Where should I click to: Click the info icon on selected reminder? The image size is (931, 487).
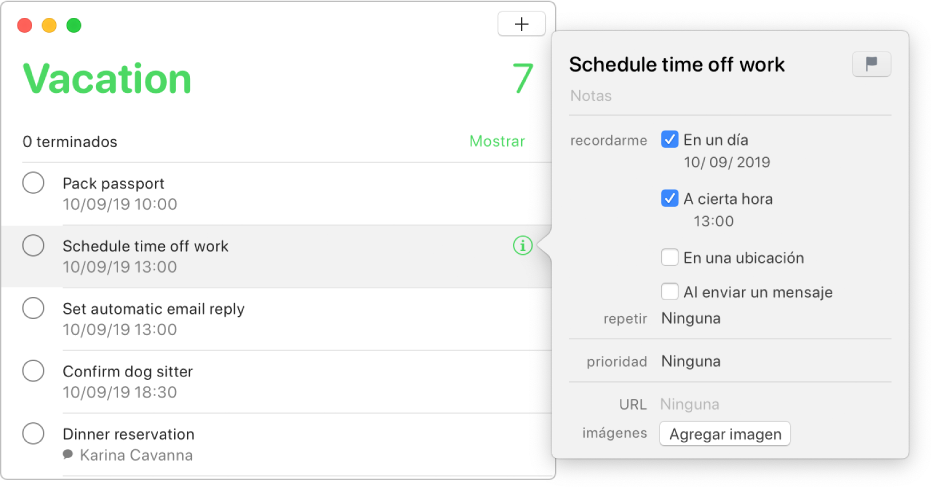tap(522, 245)
